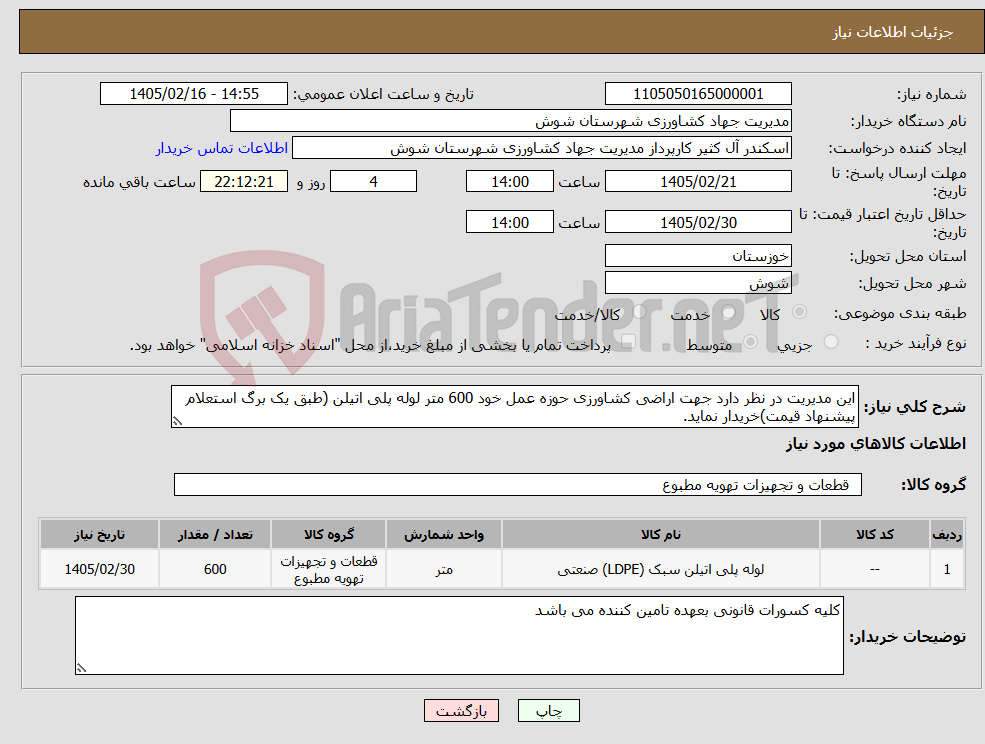Click the response deadline hour 14:00 field
The image size is (985, 744).
tap(509, 182)
